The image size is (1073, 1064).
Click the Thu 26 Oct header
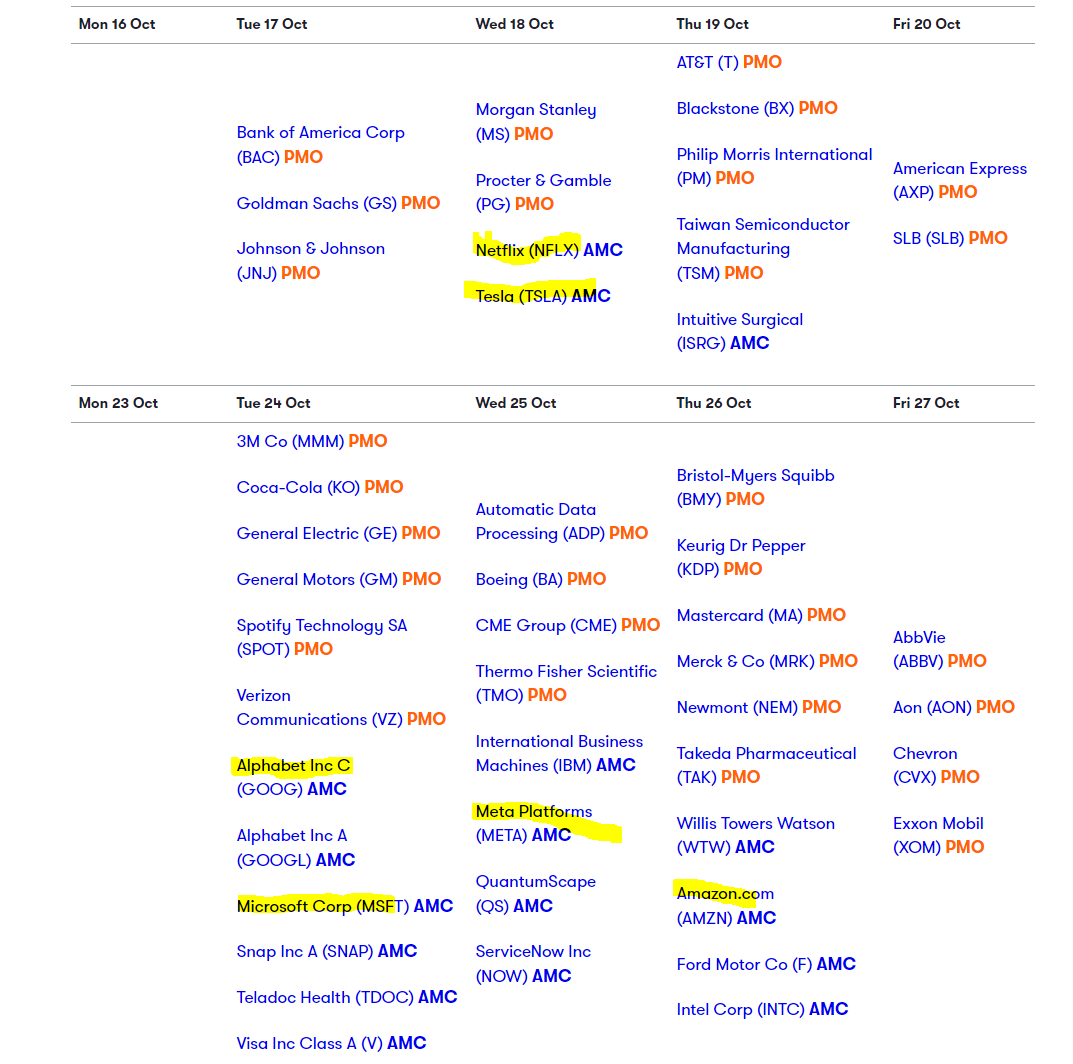coord(714,403)
